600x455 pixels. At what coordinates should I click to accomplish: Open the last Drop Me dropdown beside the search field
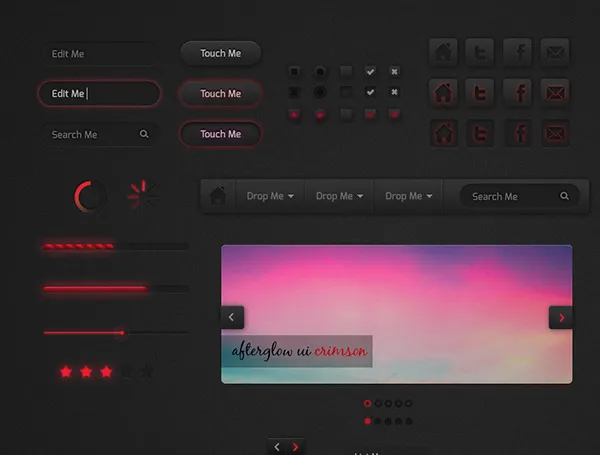pyautogui.click(x=408, y=196)
